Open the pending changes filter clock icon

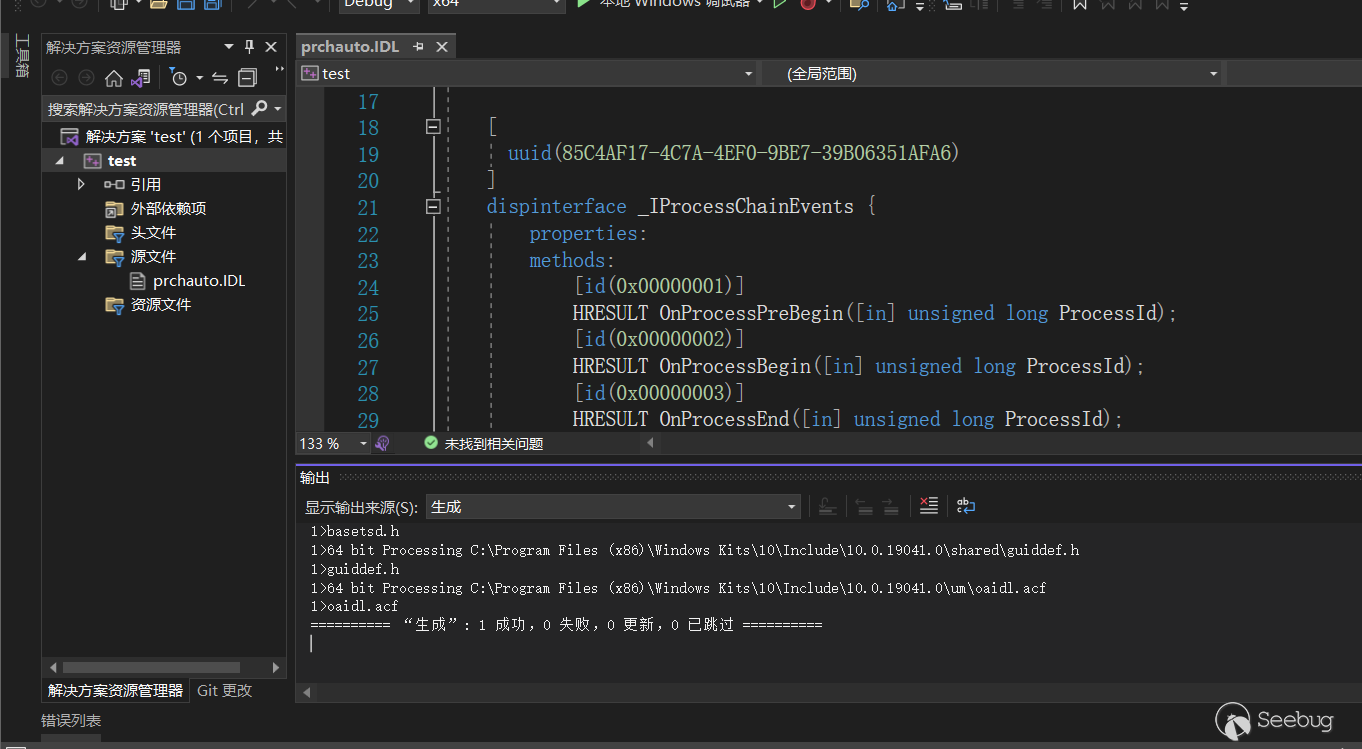179,78
